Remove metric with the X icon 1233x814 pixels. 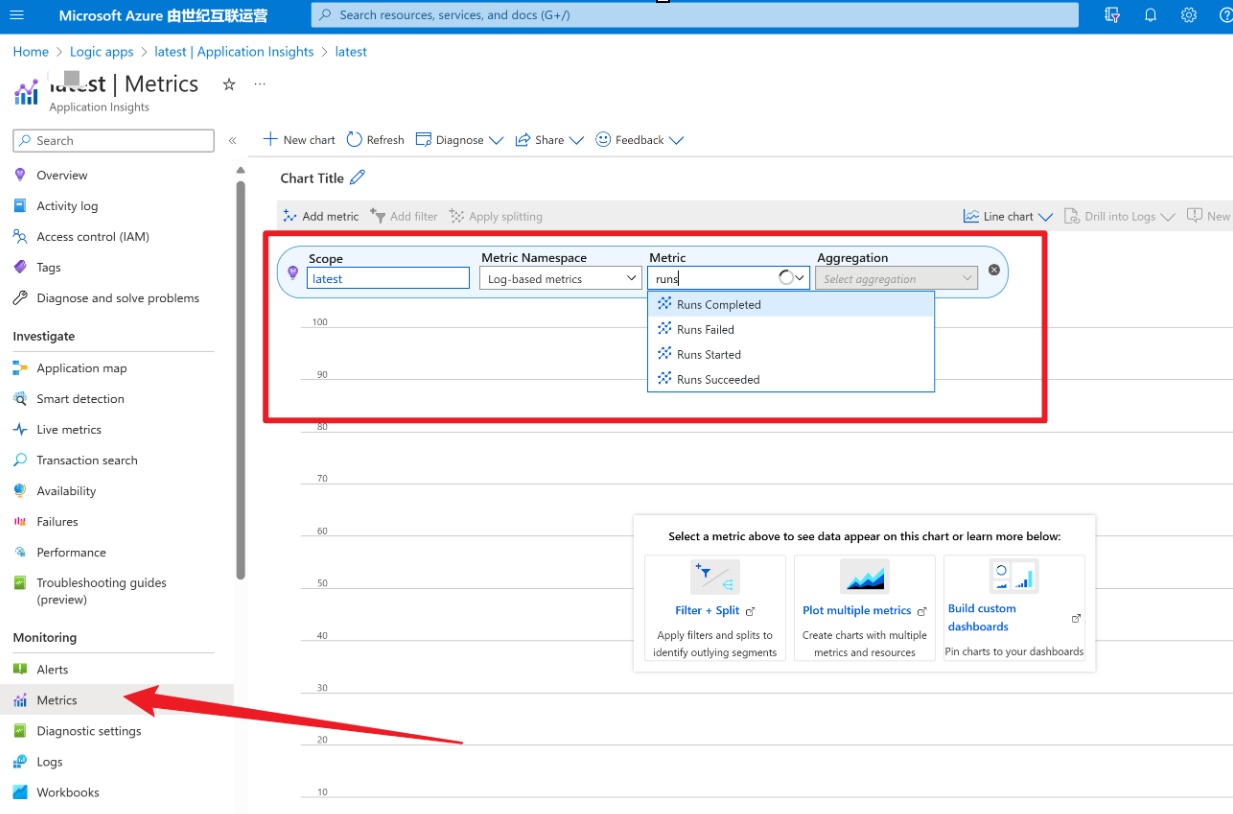point(994,270)
